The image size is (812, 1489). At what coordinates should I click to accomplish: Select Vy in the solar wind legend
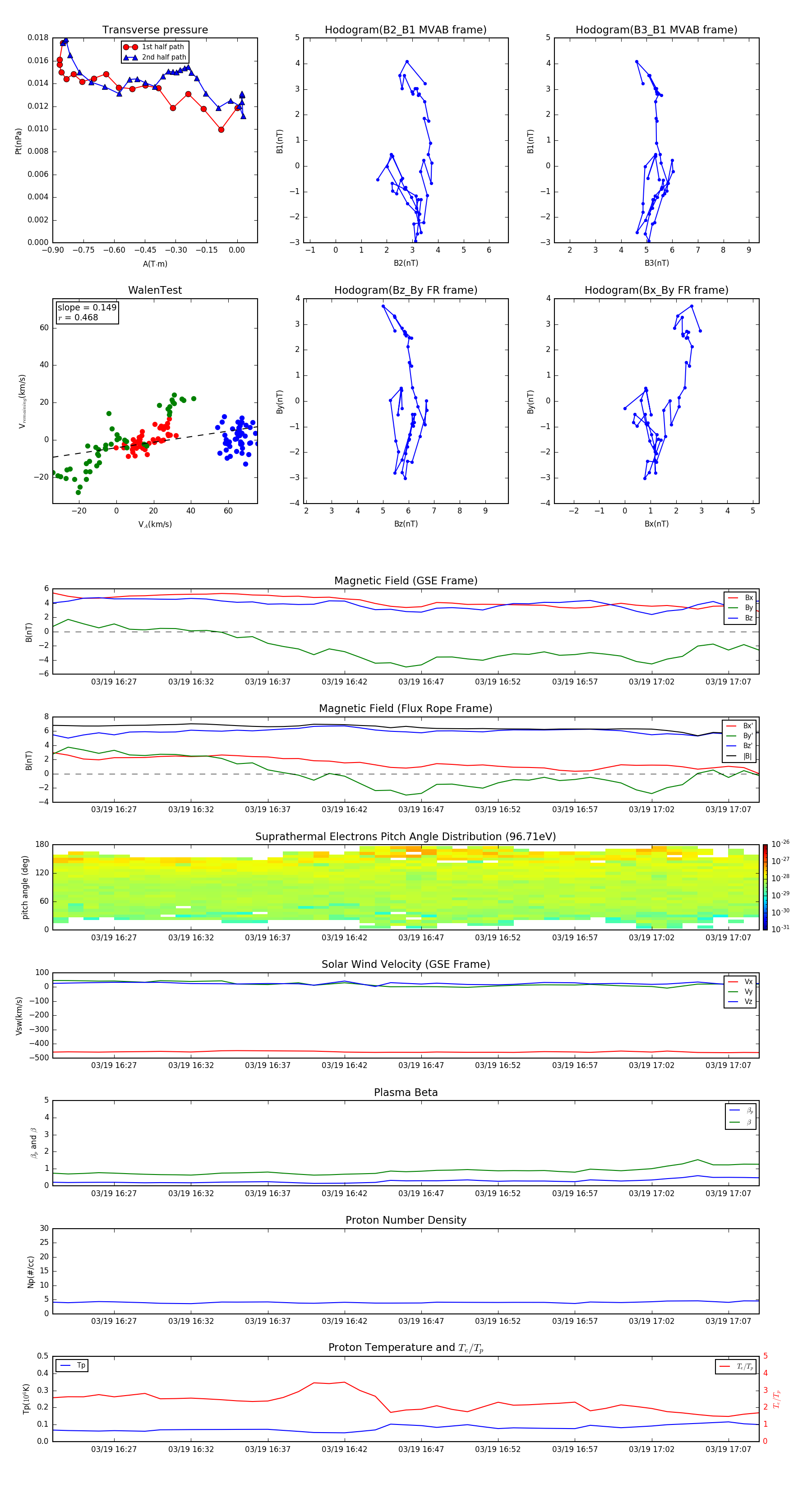click(740, 991)
